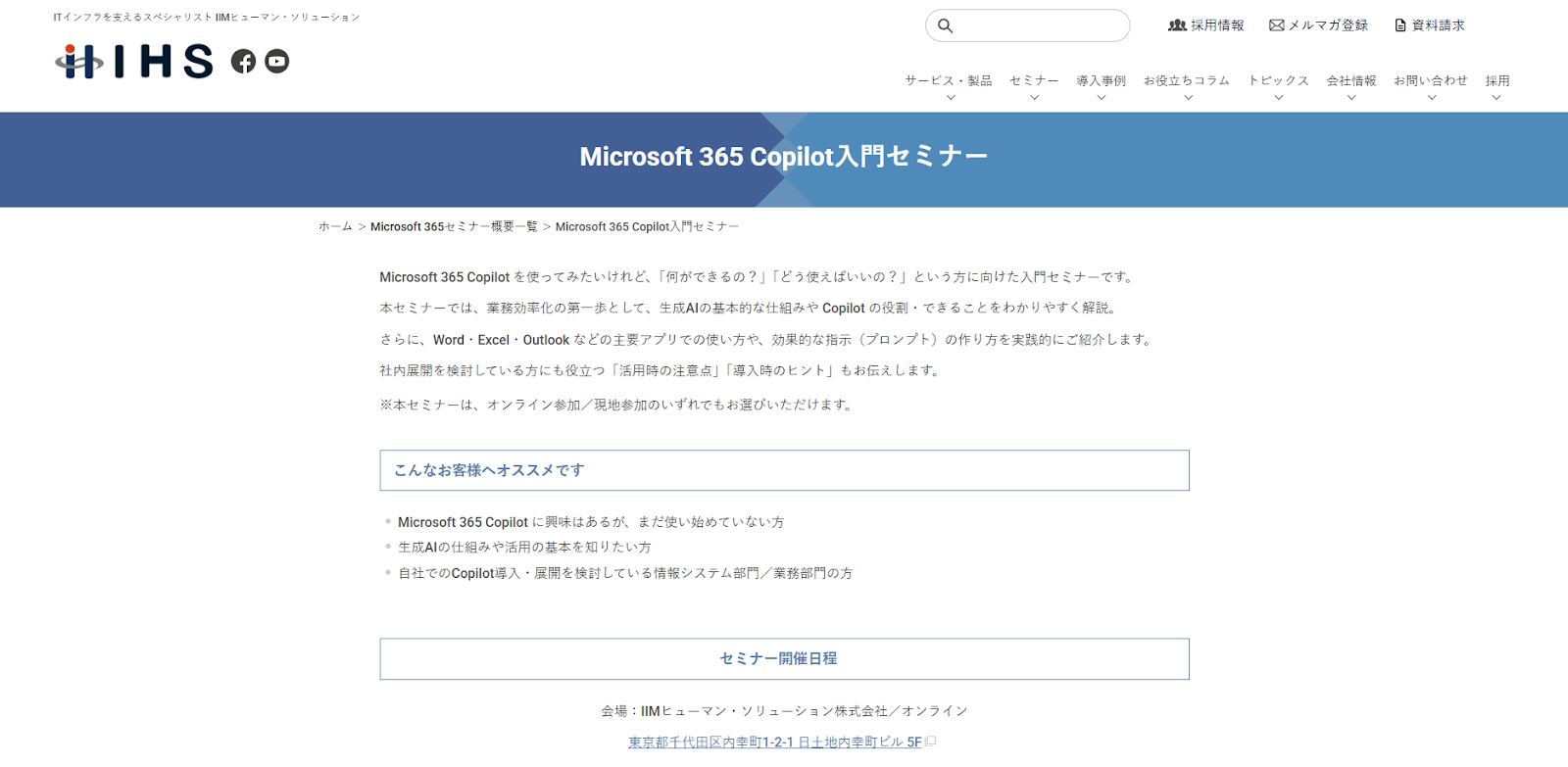
Task: Open the セミナー menu
Action: [1034, 80]
